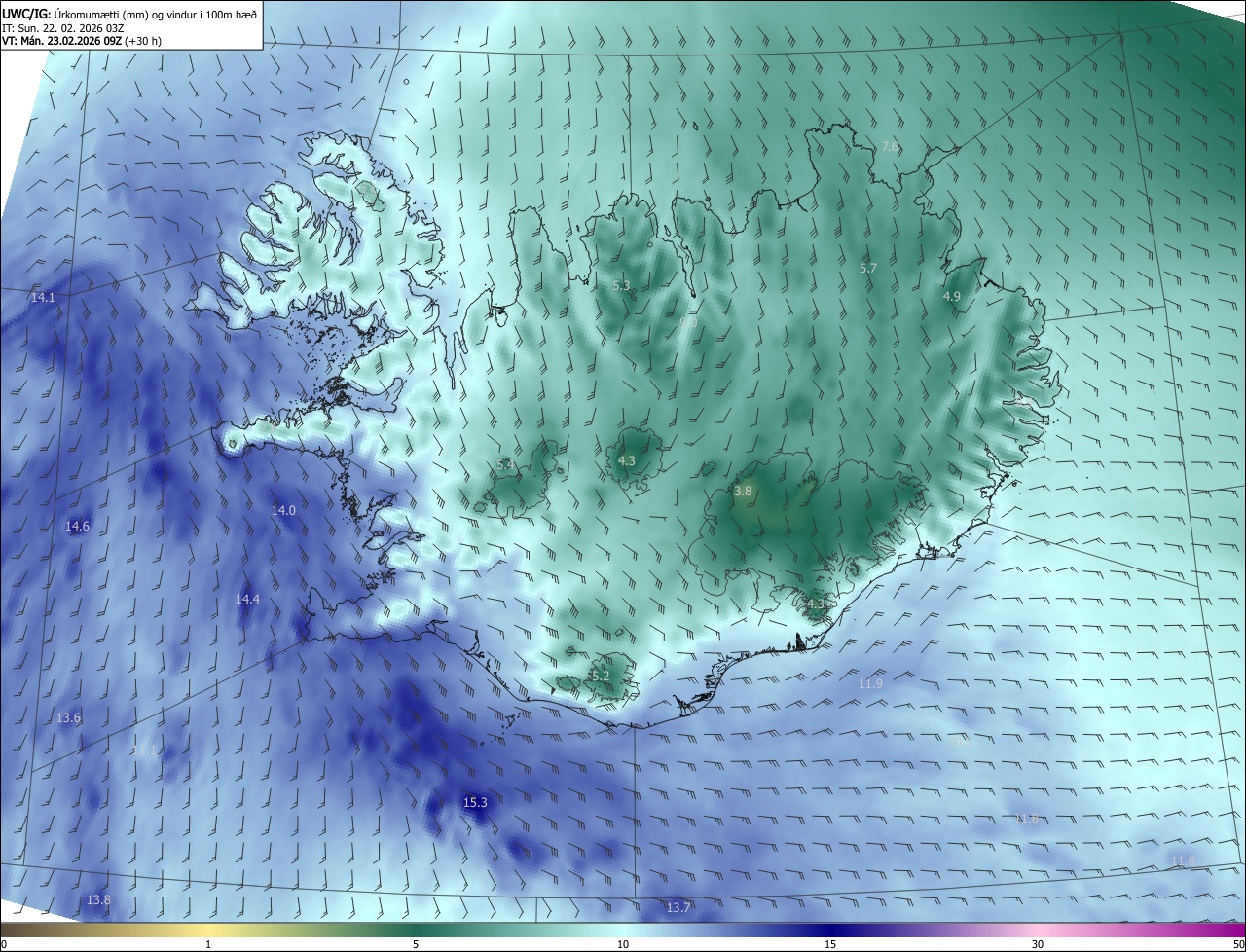1246x952 pixels.
Task: Click the 14.0 value label
Action: click(x=283, y=510)
